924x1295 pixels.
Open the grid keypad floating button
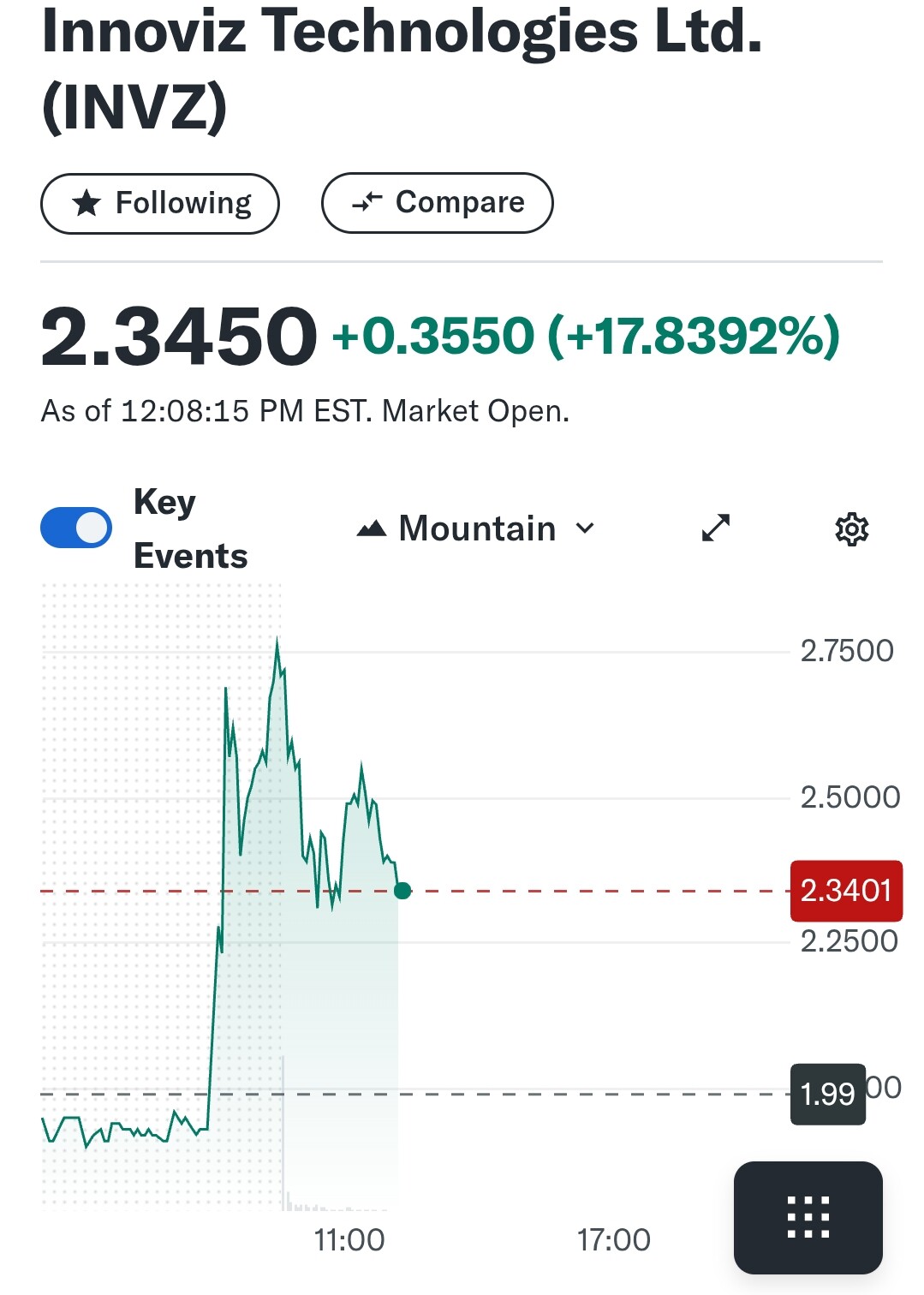(808, 1216)
